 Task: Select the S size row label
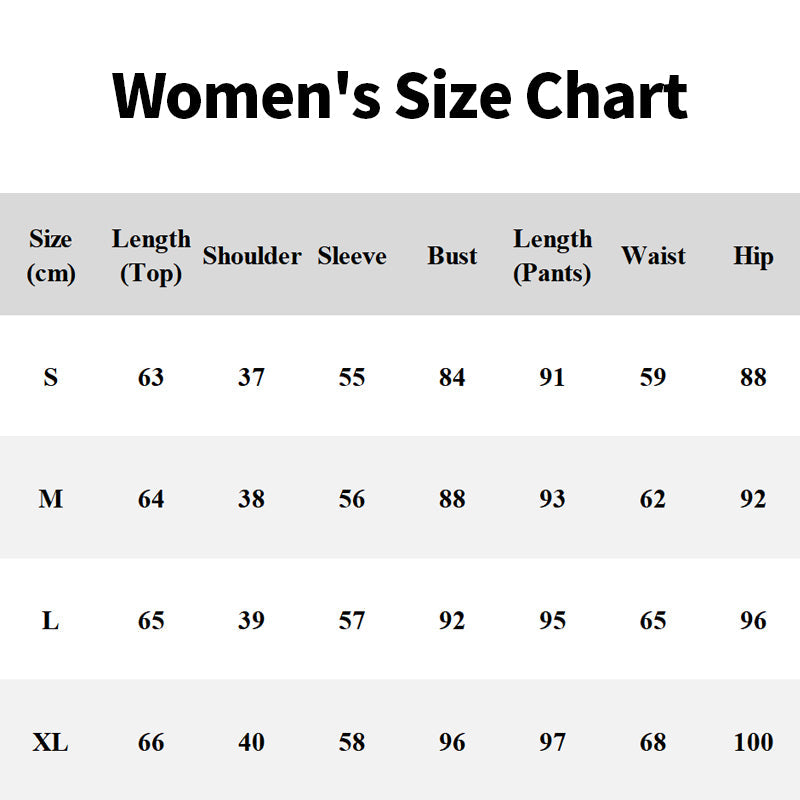pos(51,378)
